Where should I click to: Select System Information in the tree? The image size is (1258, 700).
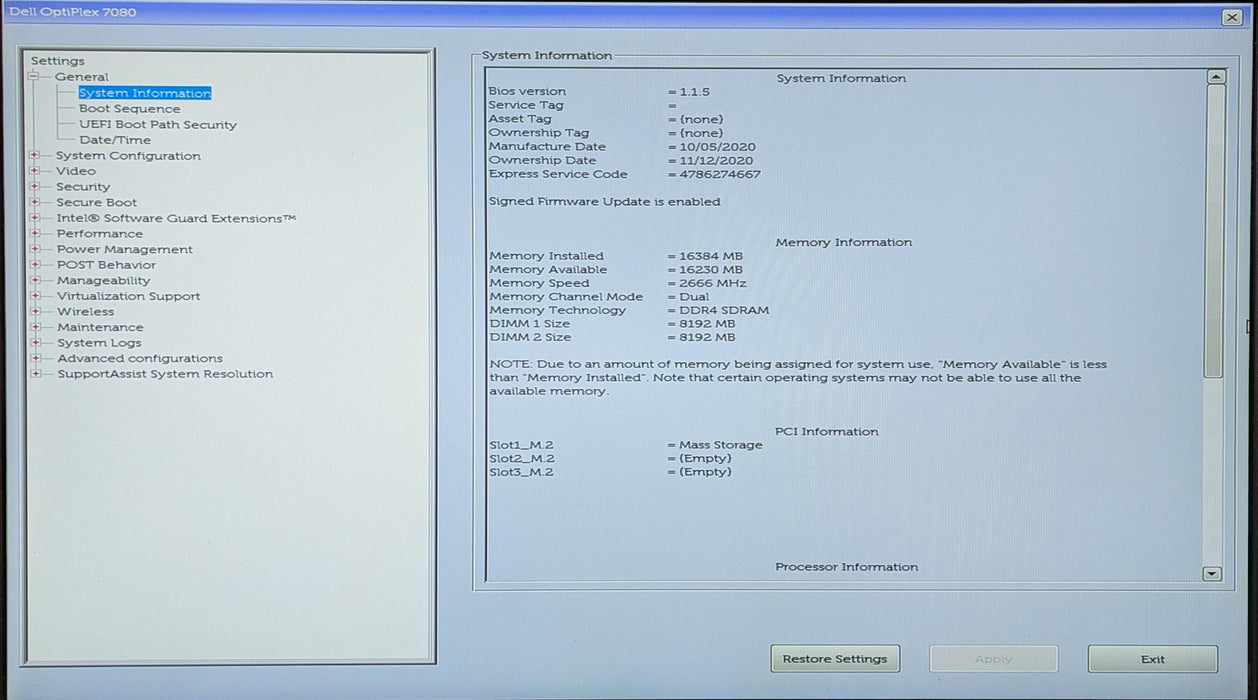[145, 93]
